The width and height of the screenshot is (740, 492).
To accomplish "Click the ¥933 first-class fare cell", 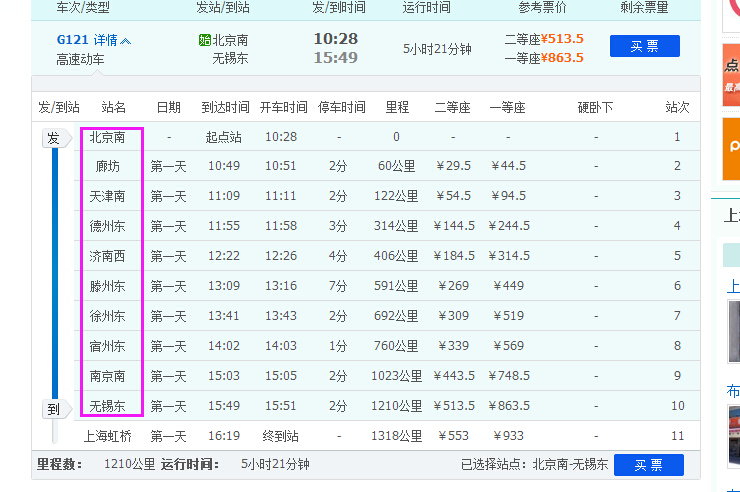I will 508,436.
